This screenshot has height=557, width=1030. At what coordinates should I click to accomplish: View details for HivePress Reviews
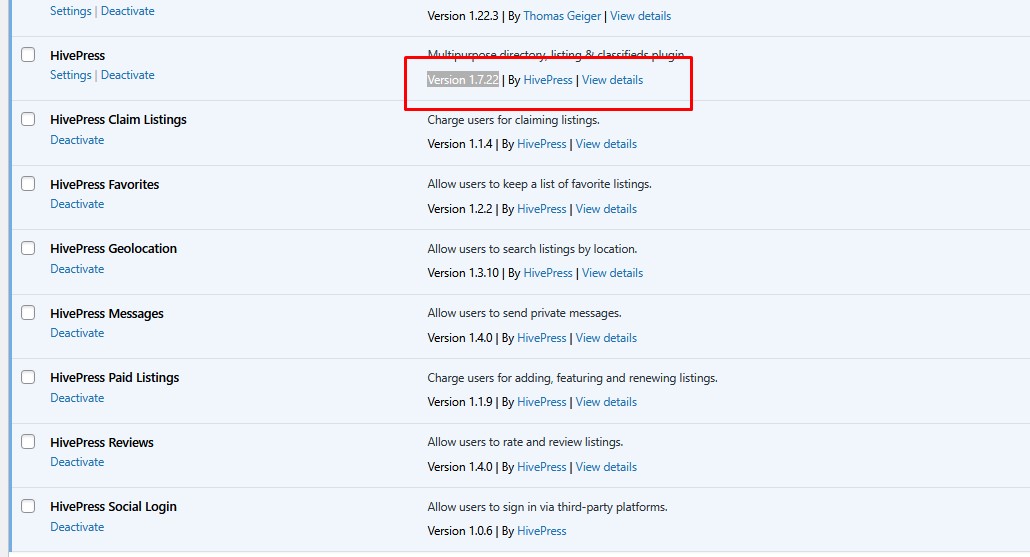click(x=606, y=467)
